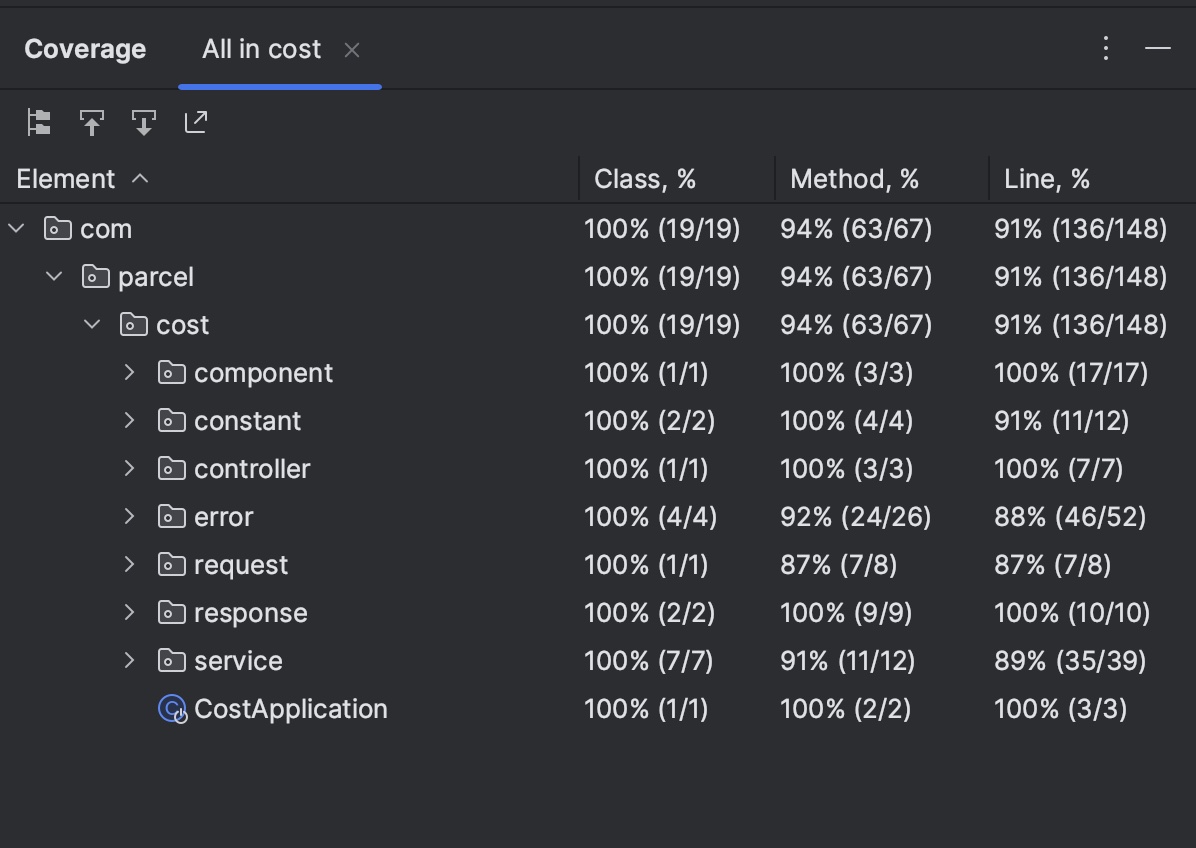Click the Generate Coverage Report export icon

[196, 122]
